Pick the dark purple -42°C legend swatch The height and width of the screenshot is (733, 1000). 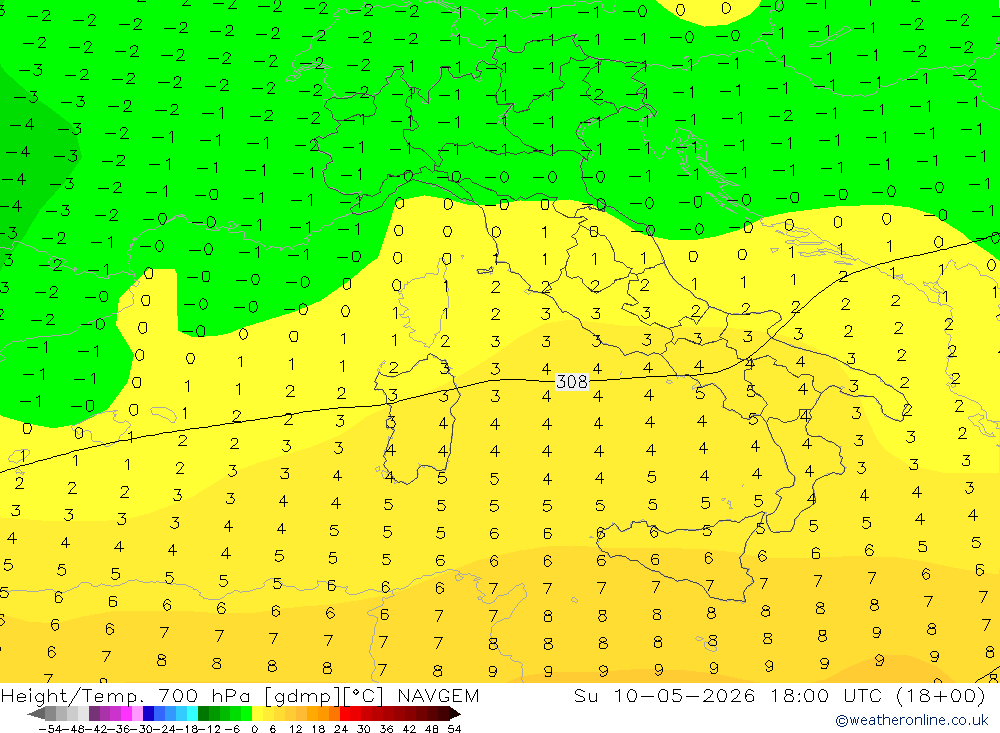tap(94, 713)
